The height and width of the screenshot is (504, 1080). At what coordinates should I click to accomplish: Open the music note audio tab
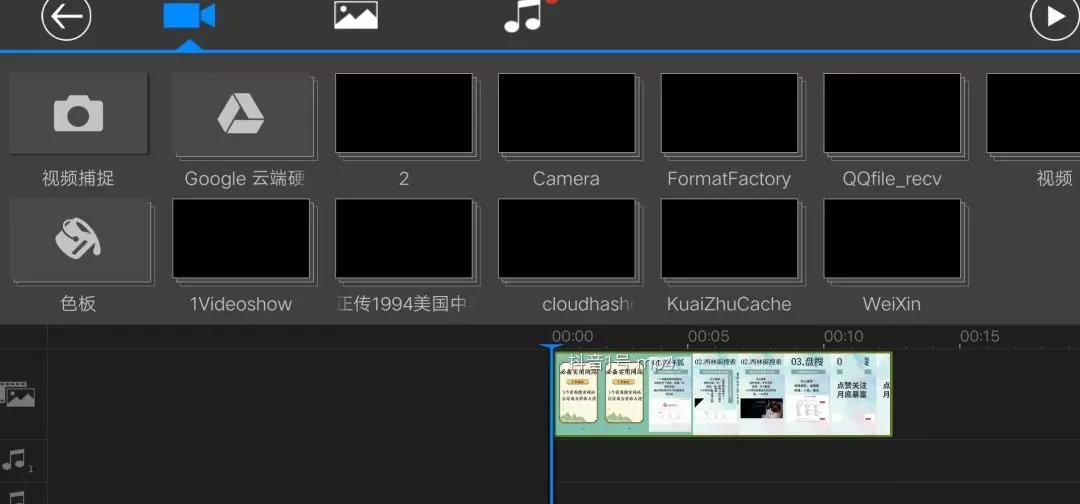(x=523, y=17)
